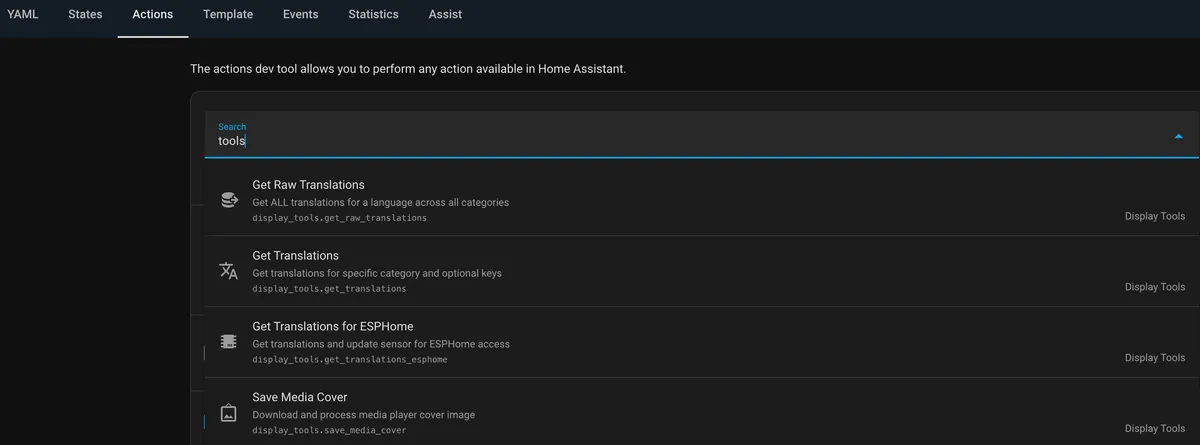The image size is (1200, 445).
Task: Click Display Tools label on Get Raw Translations row
Action: click(1154, 216)
